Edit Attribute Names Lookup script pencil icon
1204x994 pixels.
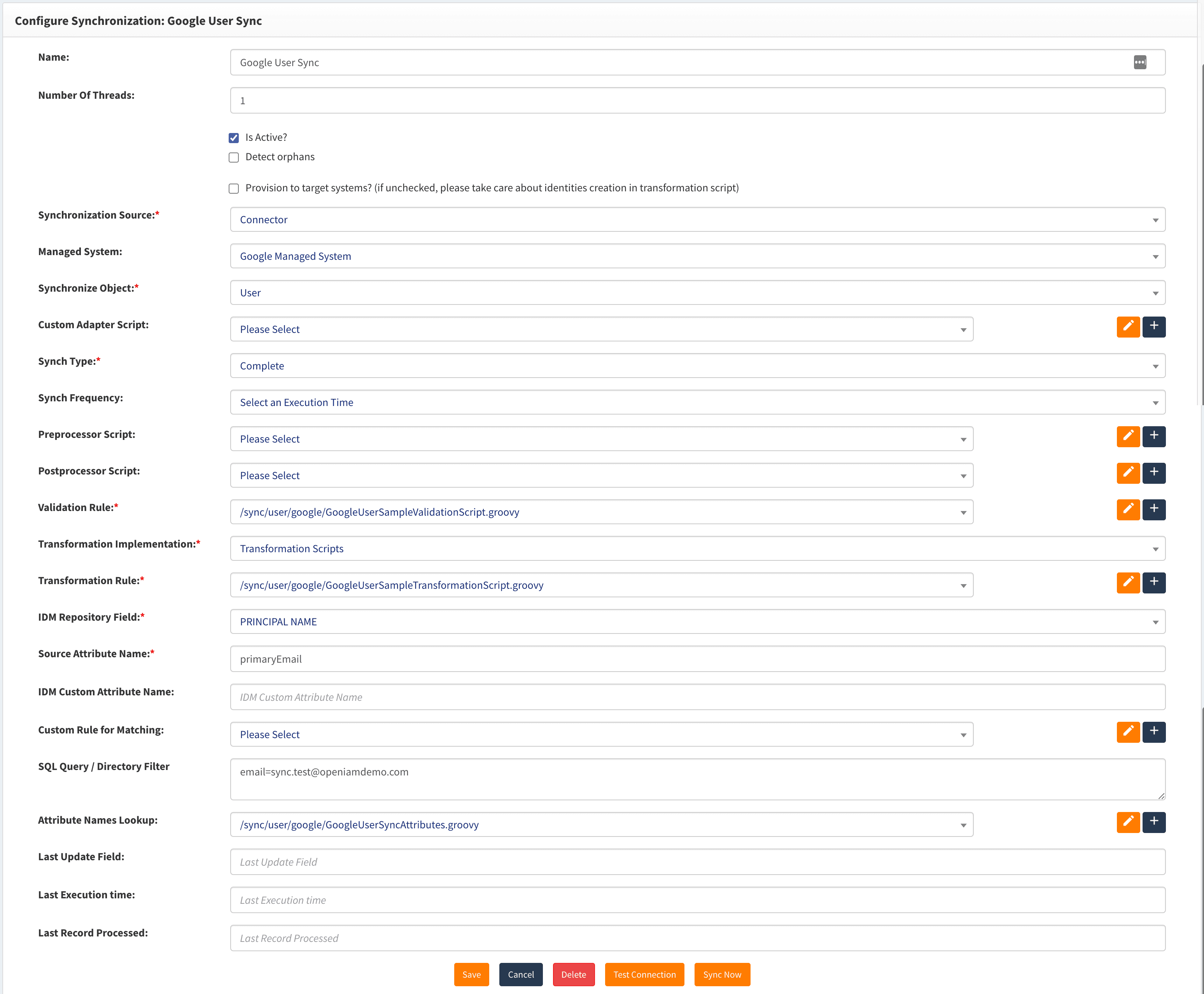pyautogui.click(x=1127, y=822)
